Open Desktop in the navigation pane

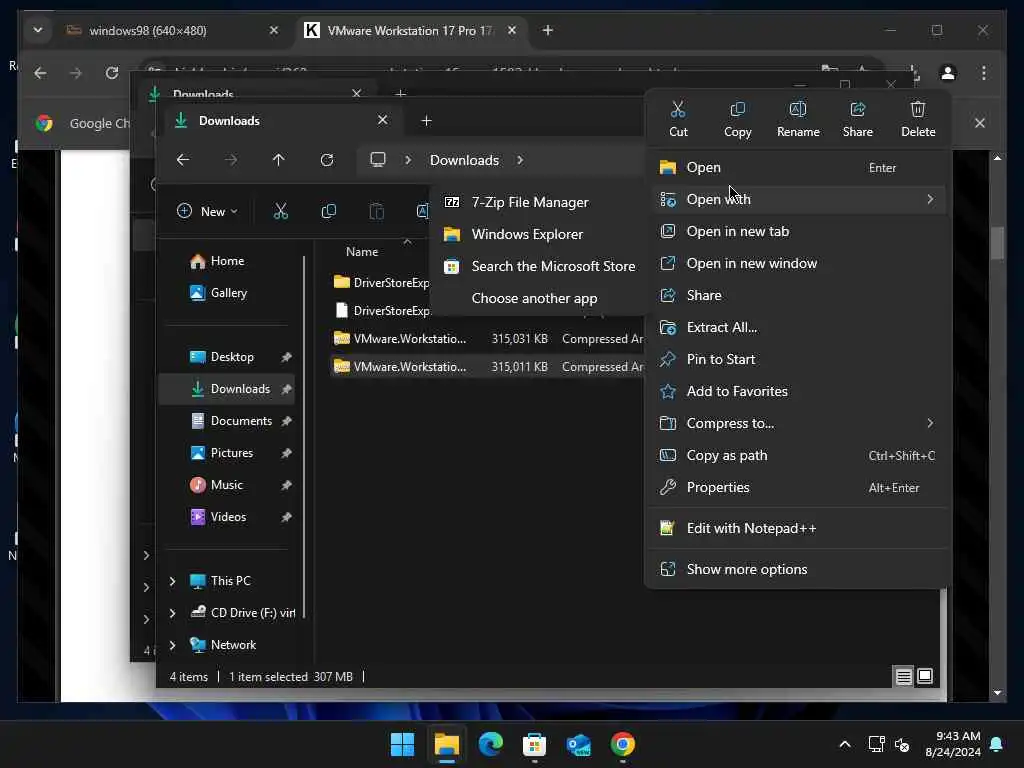(227, 357)
